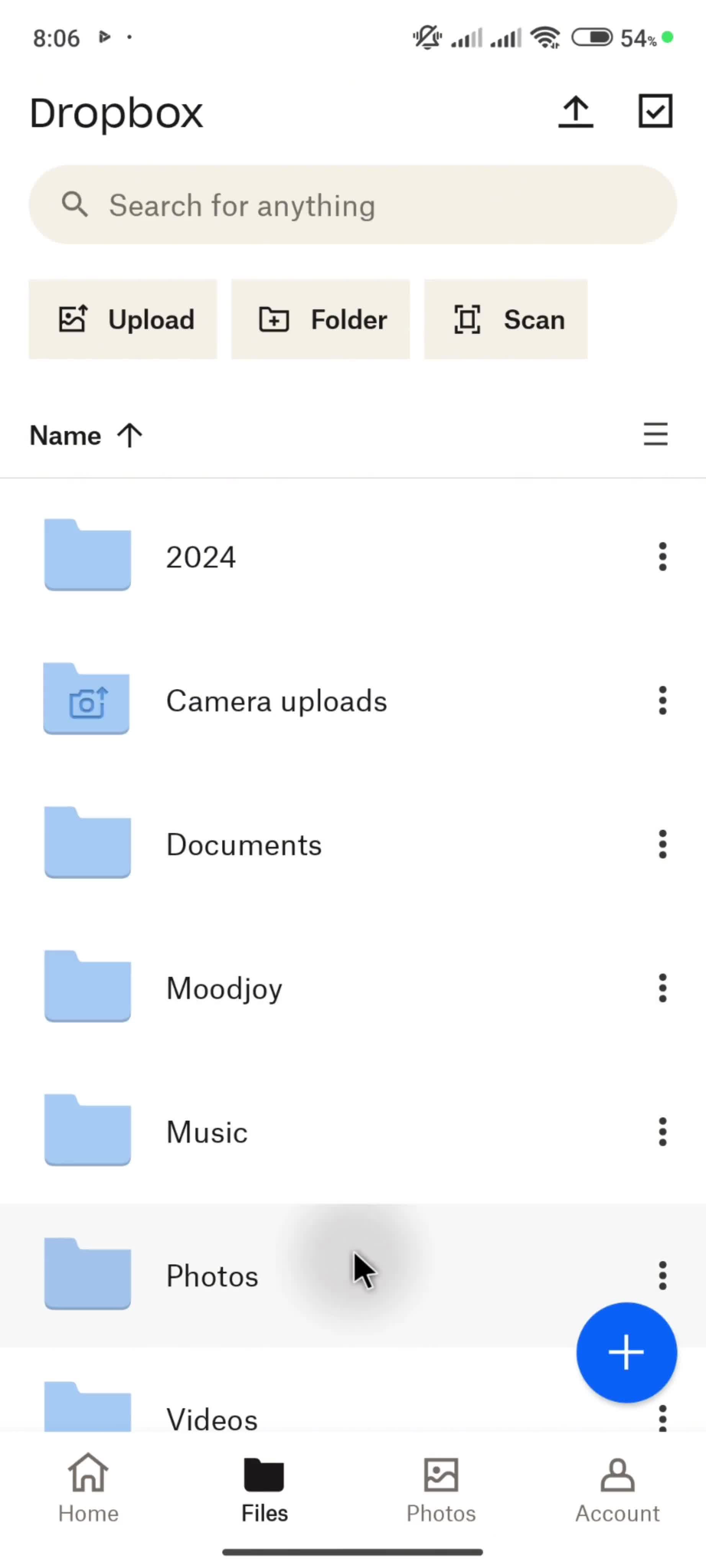Show more options for Camera uploads
Image resolution: width=706 pixels, height=1568 pixels.
pyautogui.click(x=662, y=701)
